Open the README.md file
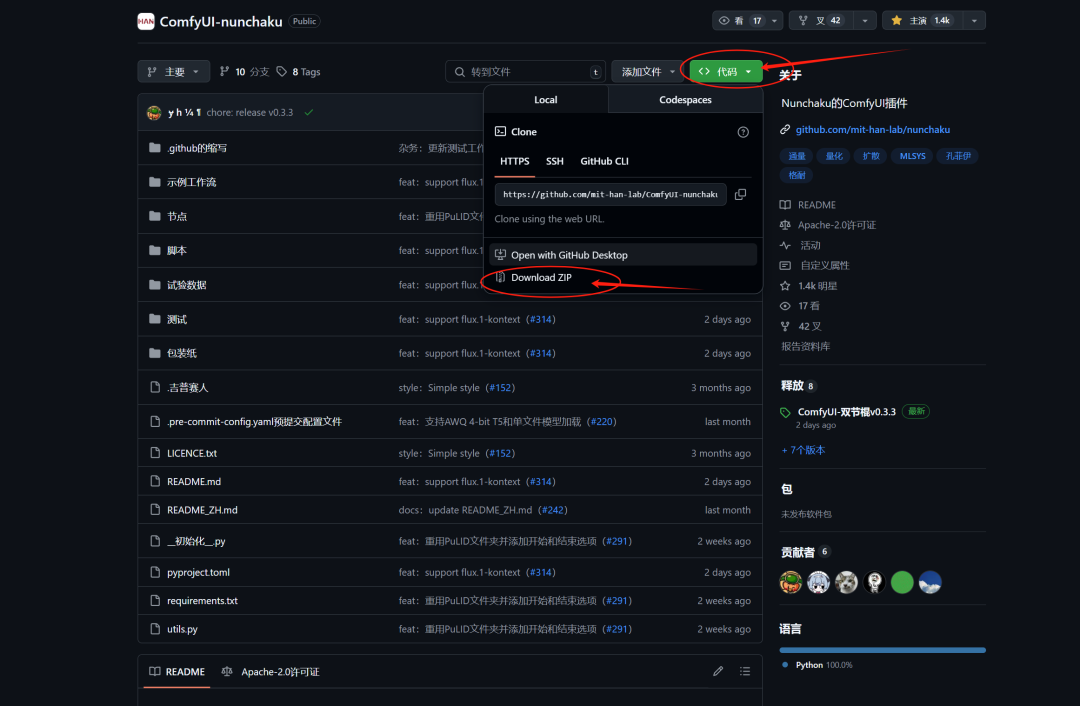1080x706 pixels. [194, 481]
